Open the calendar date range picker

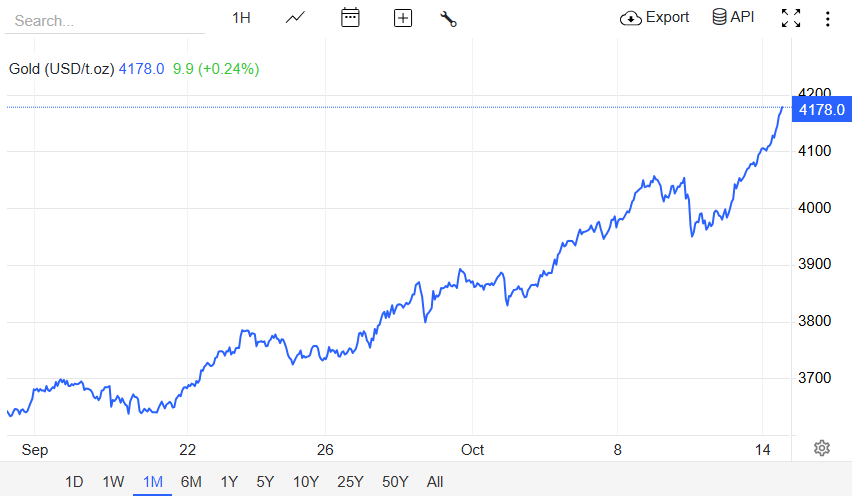(350, 18)
